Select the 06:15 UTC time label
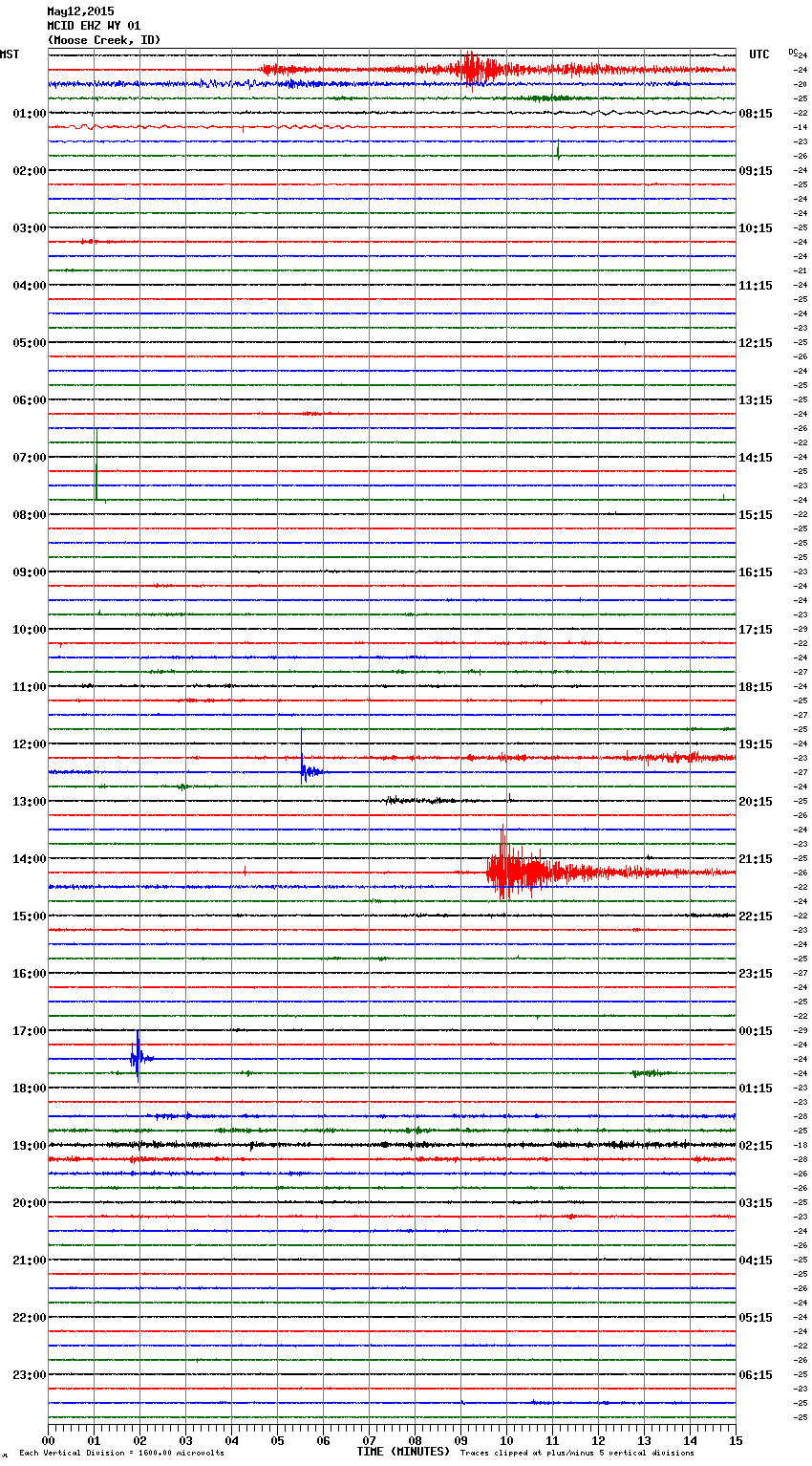The image size is (812, 1466). tap(756, 1375)
